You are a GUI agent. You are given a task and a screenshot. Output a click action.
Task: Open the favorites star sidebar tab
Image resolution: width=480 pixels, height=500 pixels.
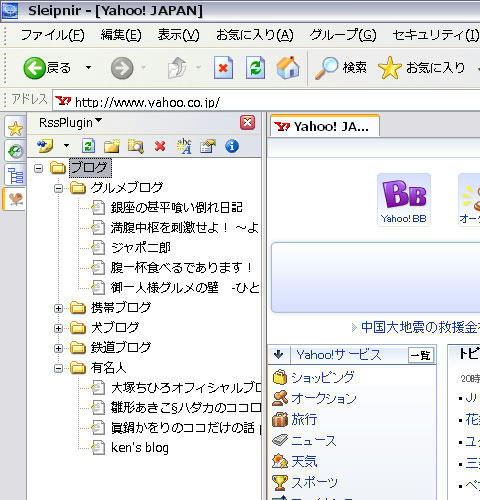click(x=15, y=128)
